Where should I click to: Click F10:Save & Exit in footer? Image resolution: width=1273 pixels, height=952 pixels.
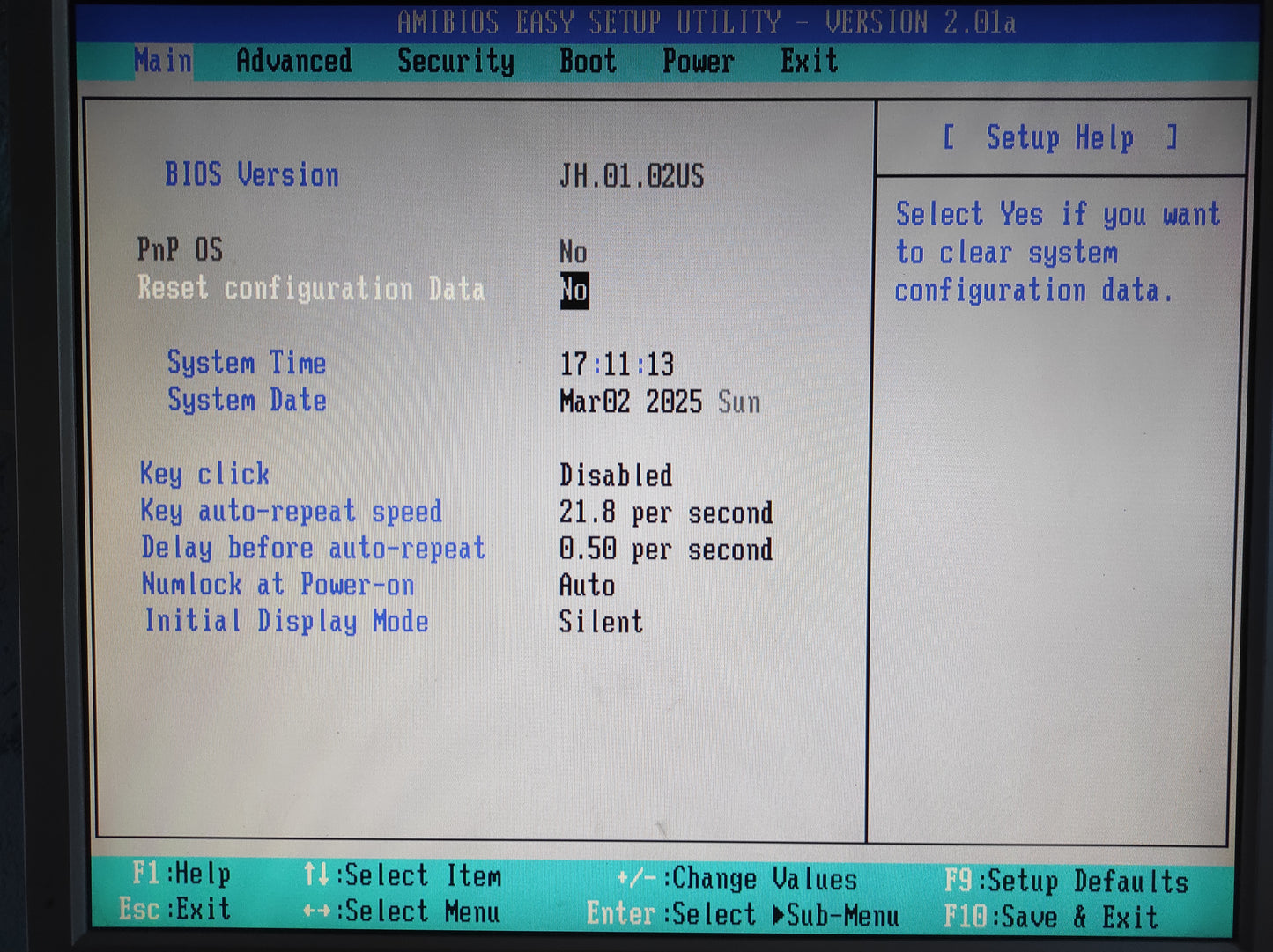click(x=1050, y=917)
